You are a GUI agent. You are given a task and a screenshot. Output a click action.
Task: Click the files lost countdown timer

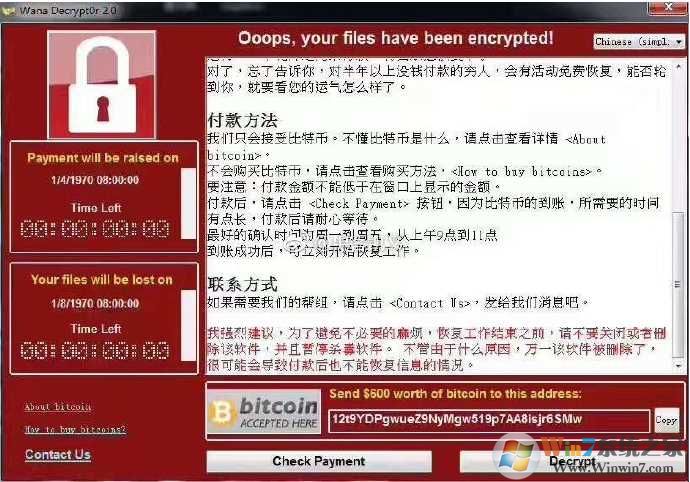click(95, 350)
